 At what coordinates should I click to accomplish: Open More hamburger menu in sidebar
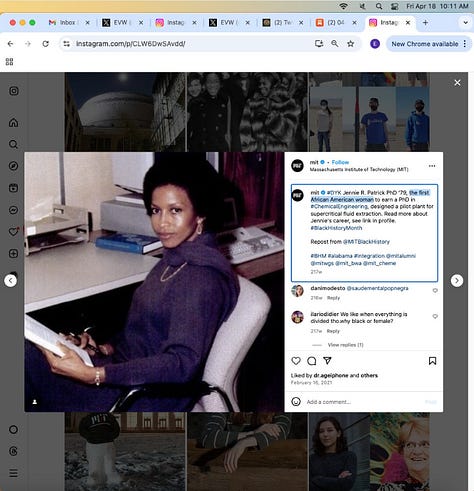pos(13,473)
